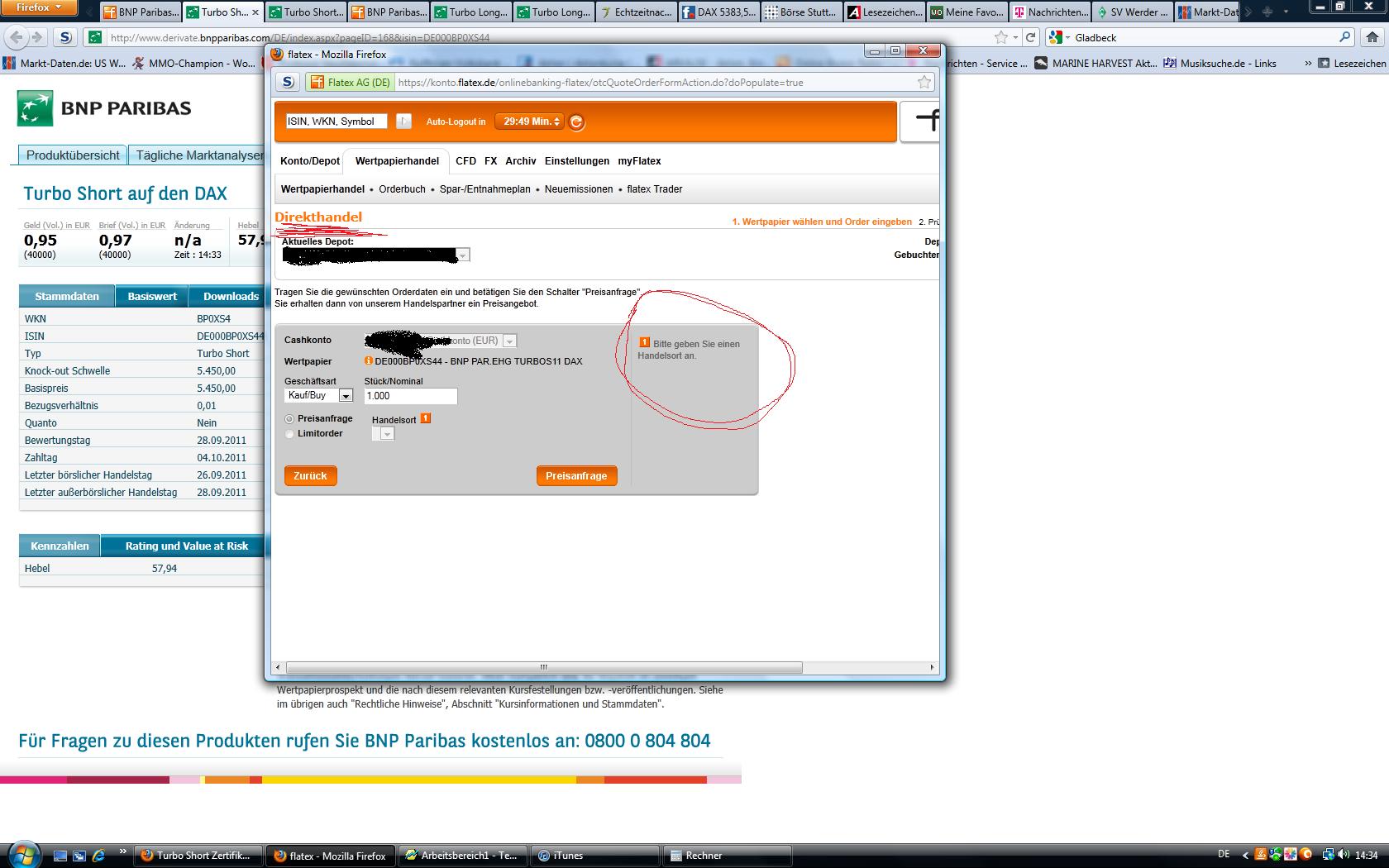Click the magnifier in the Google search box
The image size is (1389, 868).
tap(1344, 37)
